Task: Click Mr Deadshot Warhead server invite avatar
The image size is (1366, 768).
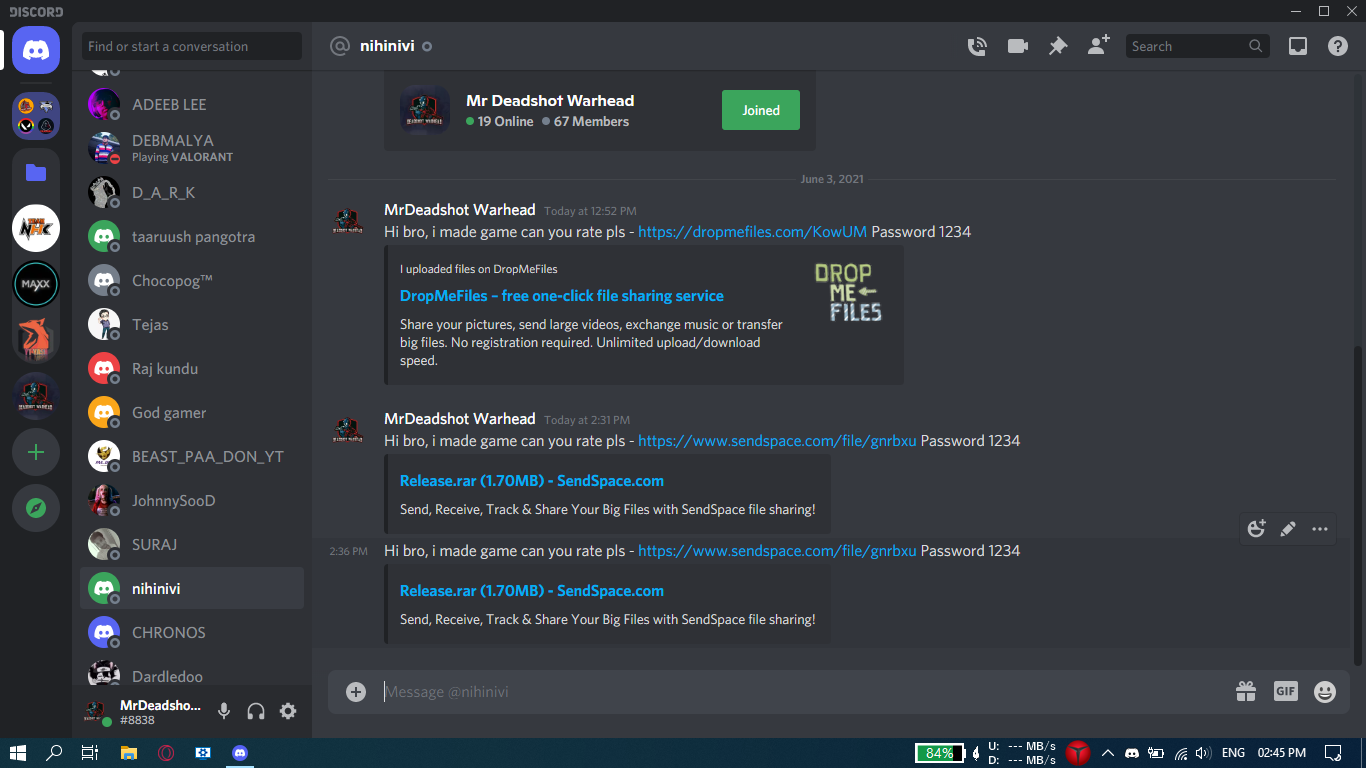Action: click(425, 110)
